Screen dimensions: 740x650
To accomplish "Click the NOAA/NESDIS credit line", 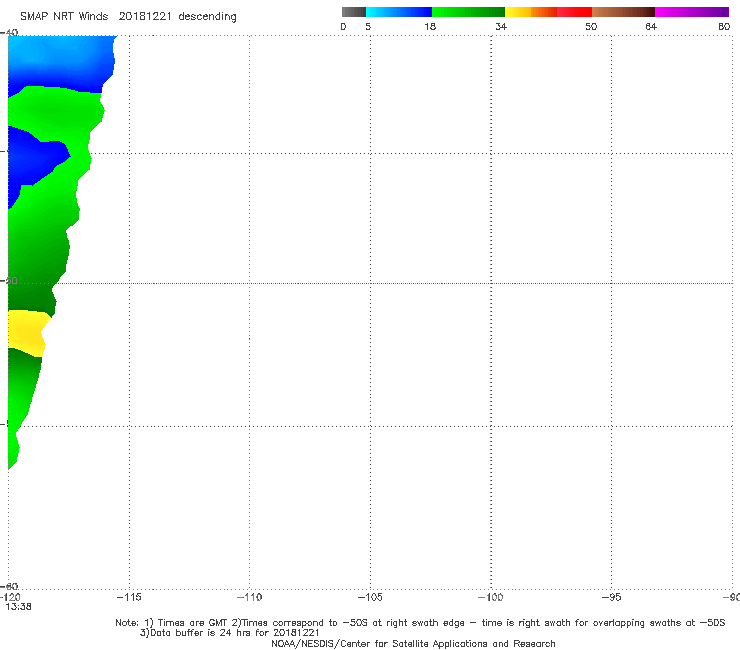I will (413, 644).
